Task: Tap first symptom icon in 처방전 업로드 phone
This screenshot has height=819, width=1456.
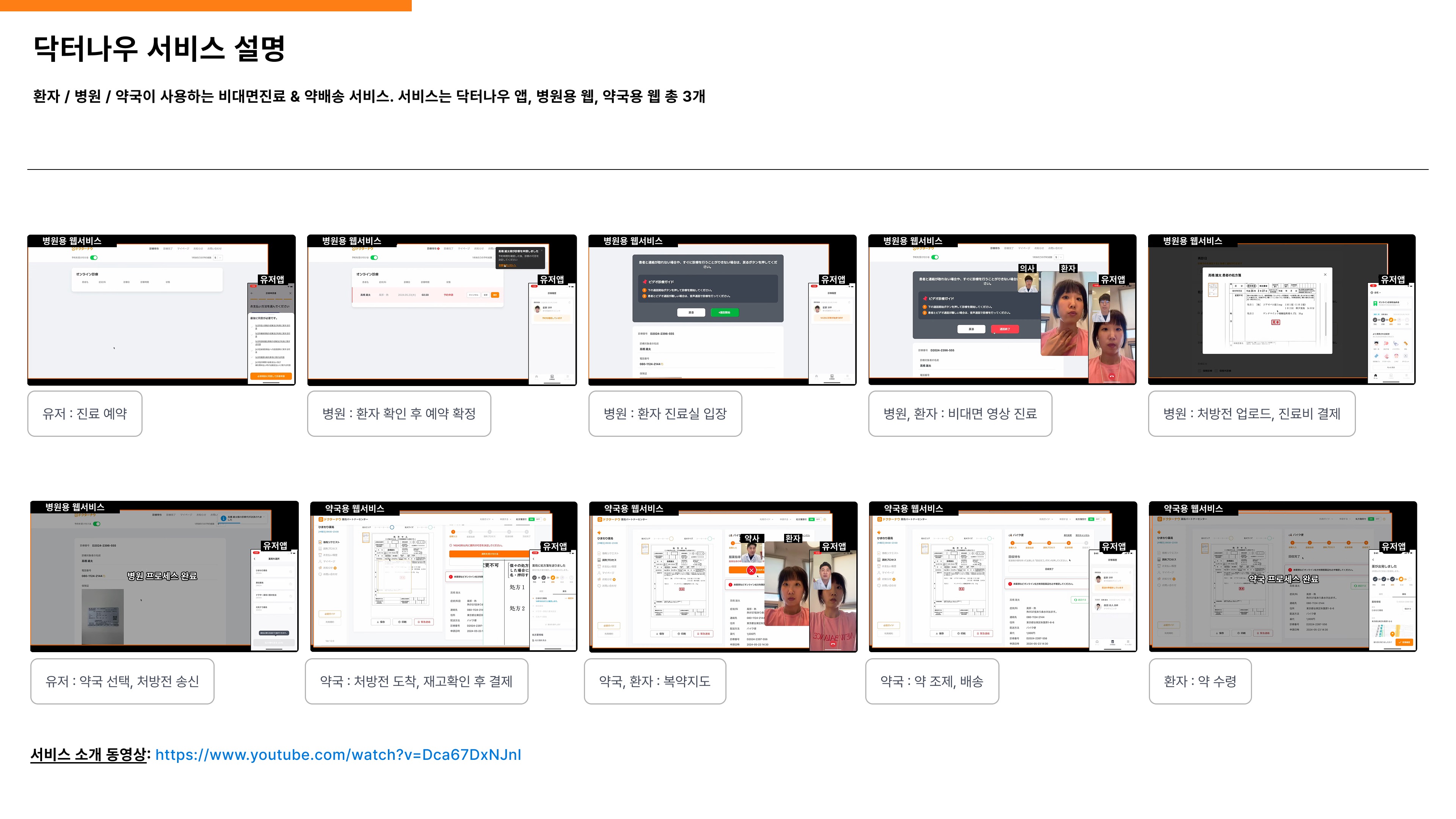Action: pos(1376,343)
